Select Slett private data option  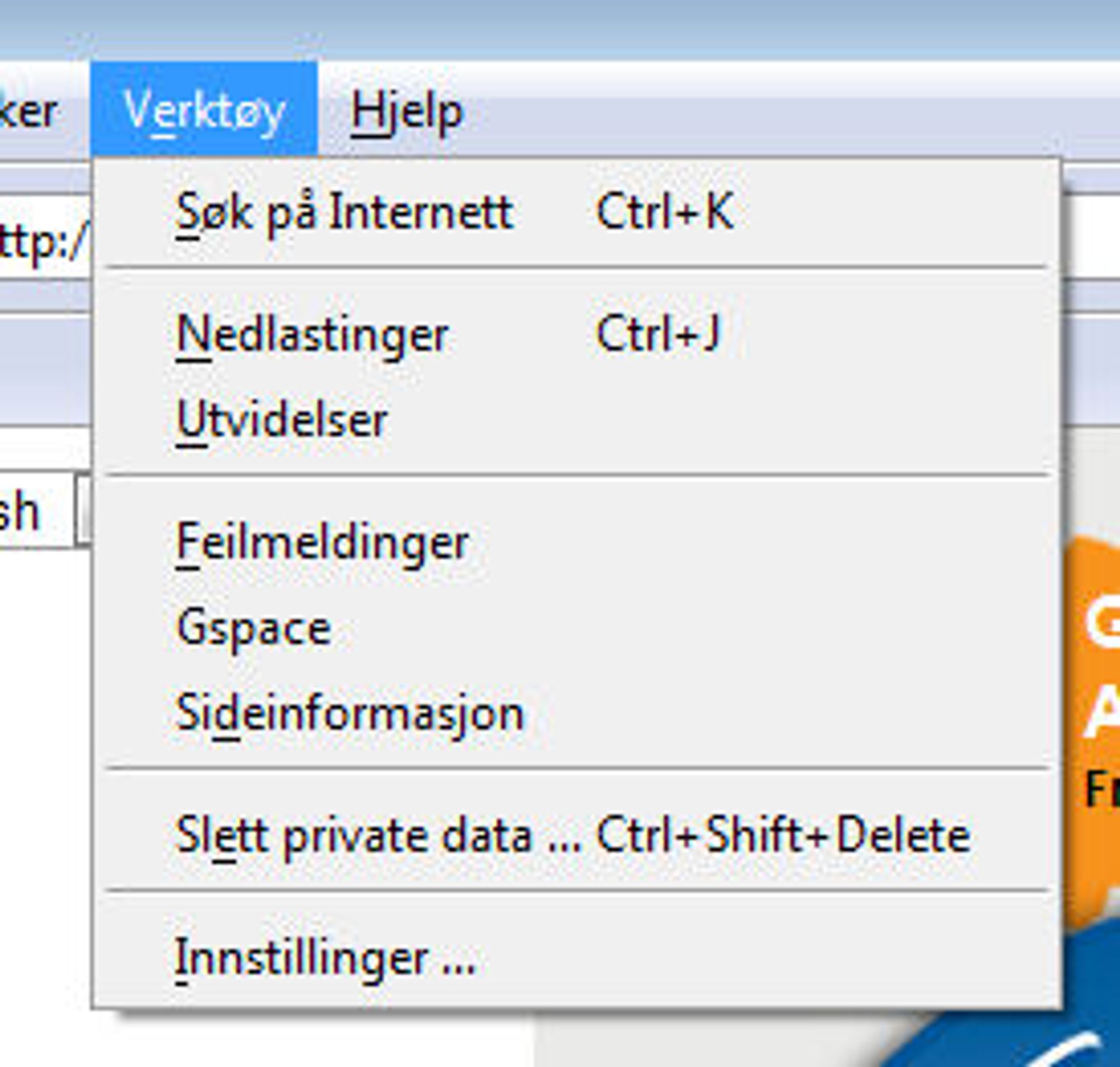coord(576,835)
